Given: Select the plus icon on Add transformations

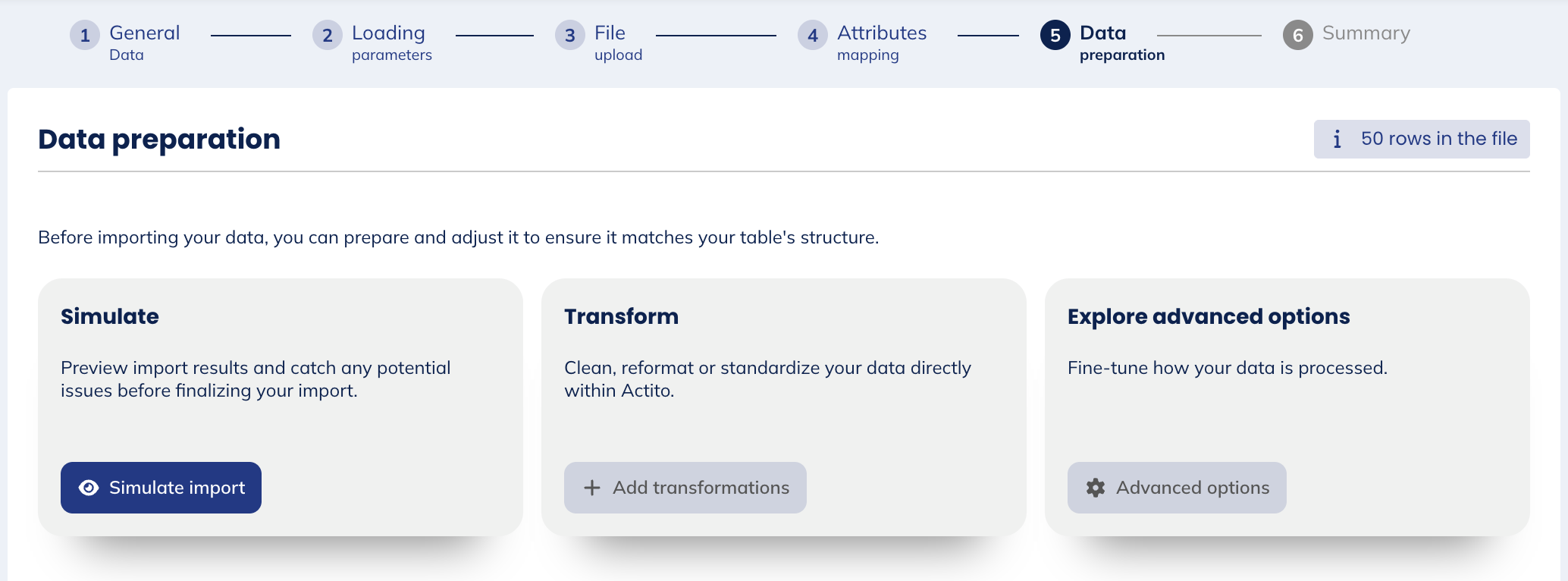Looking at the screenshot, I should pos(591,488).
